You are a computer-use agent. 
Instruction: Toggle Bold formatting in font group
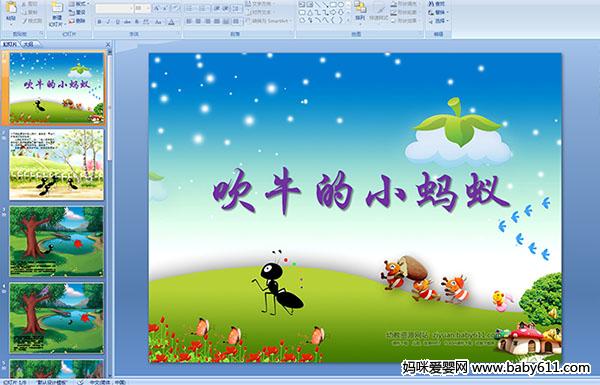pos(99,22)
